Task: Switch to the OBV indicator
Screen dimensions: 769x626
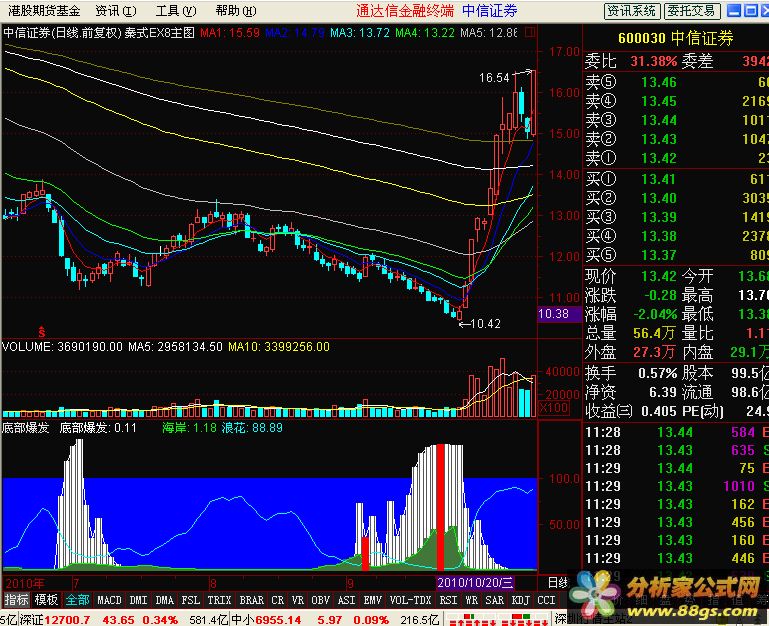Action: click(x=320, y=600)
